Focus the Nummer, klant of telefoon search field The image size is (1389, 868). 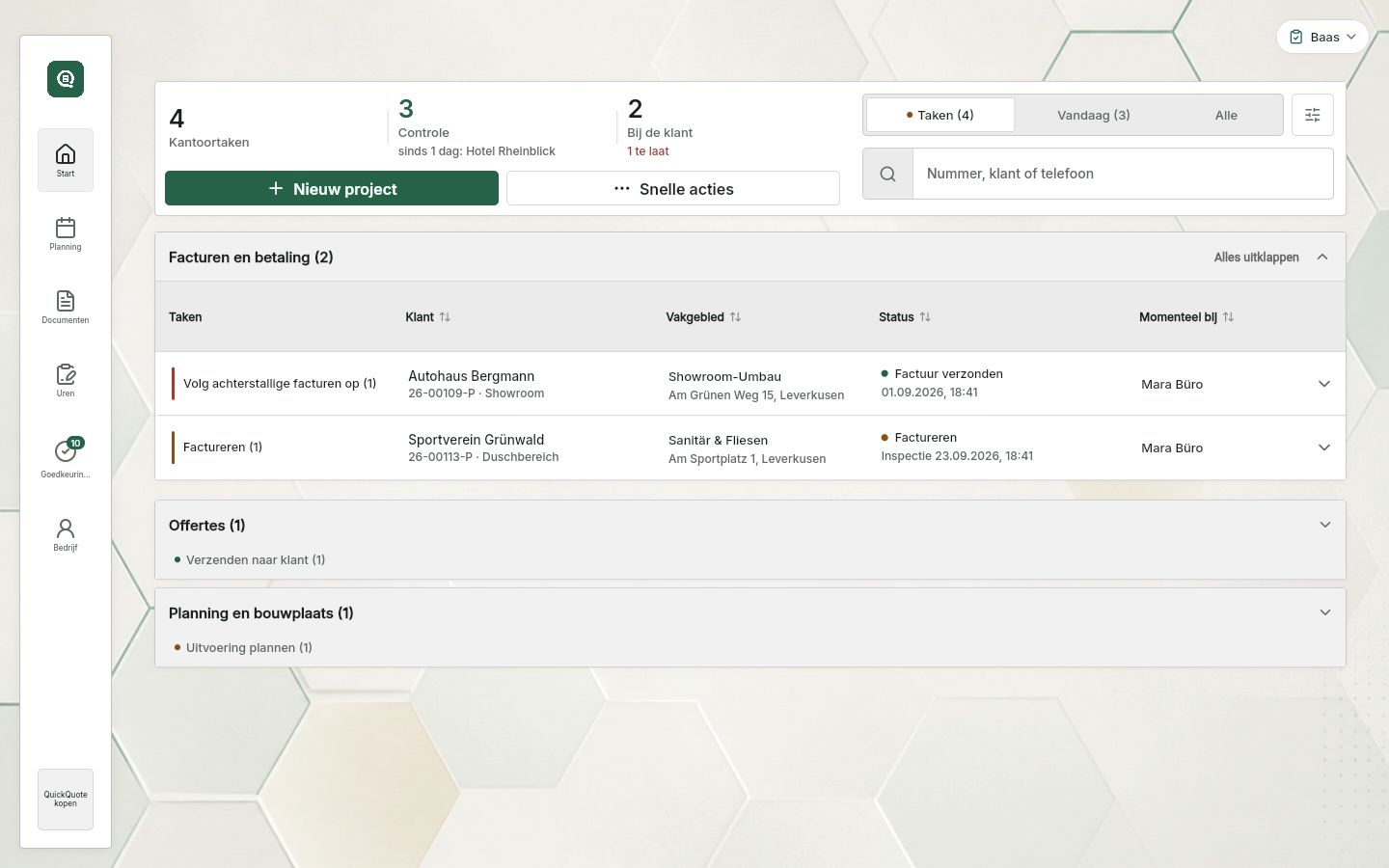click(x=1123, y=174)
